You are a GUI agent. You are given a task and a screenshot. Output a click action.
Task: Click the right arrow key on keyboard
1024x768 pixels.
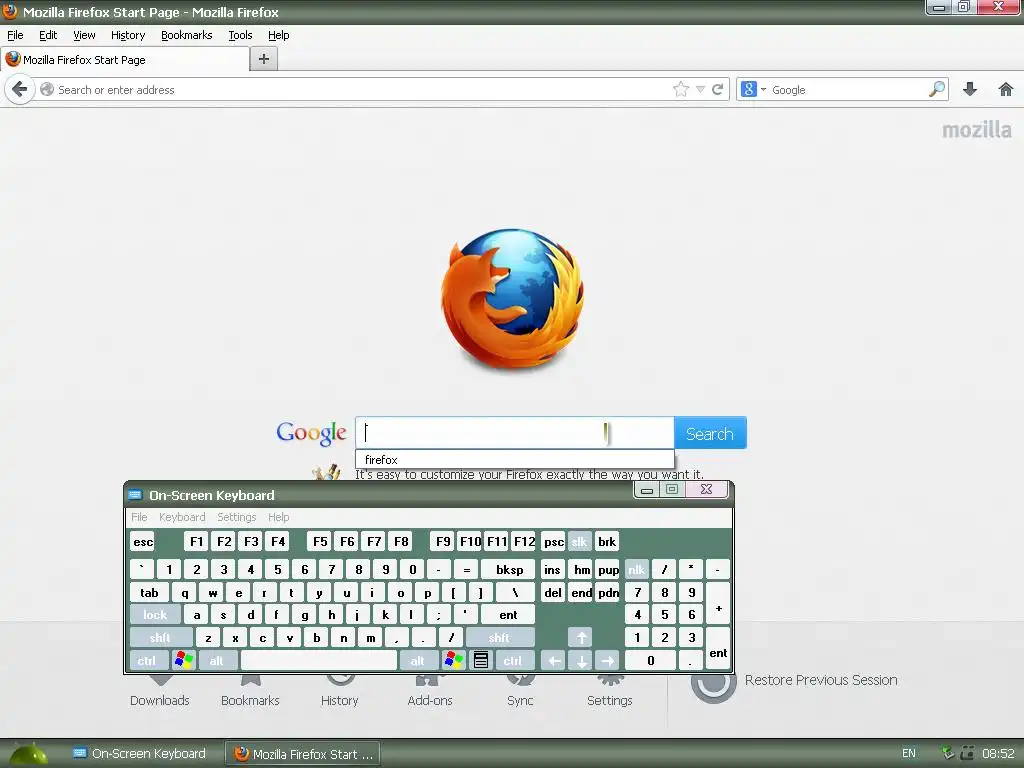(x=608, y=660)
